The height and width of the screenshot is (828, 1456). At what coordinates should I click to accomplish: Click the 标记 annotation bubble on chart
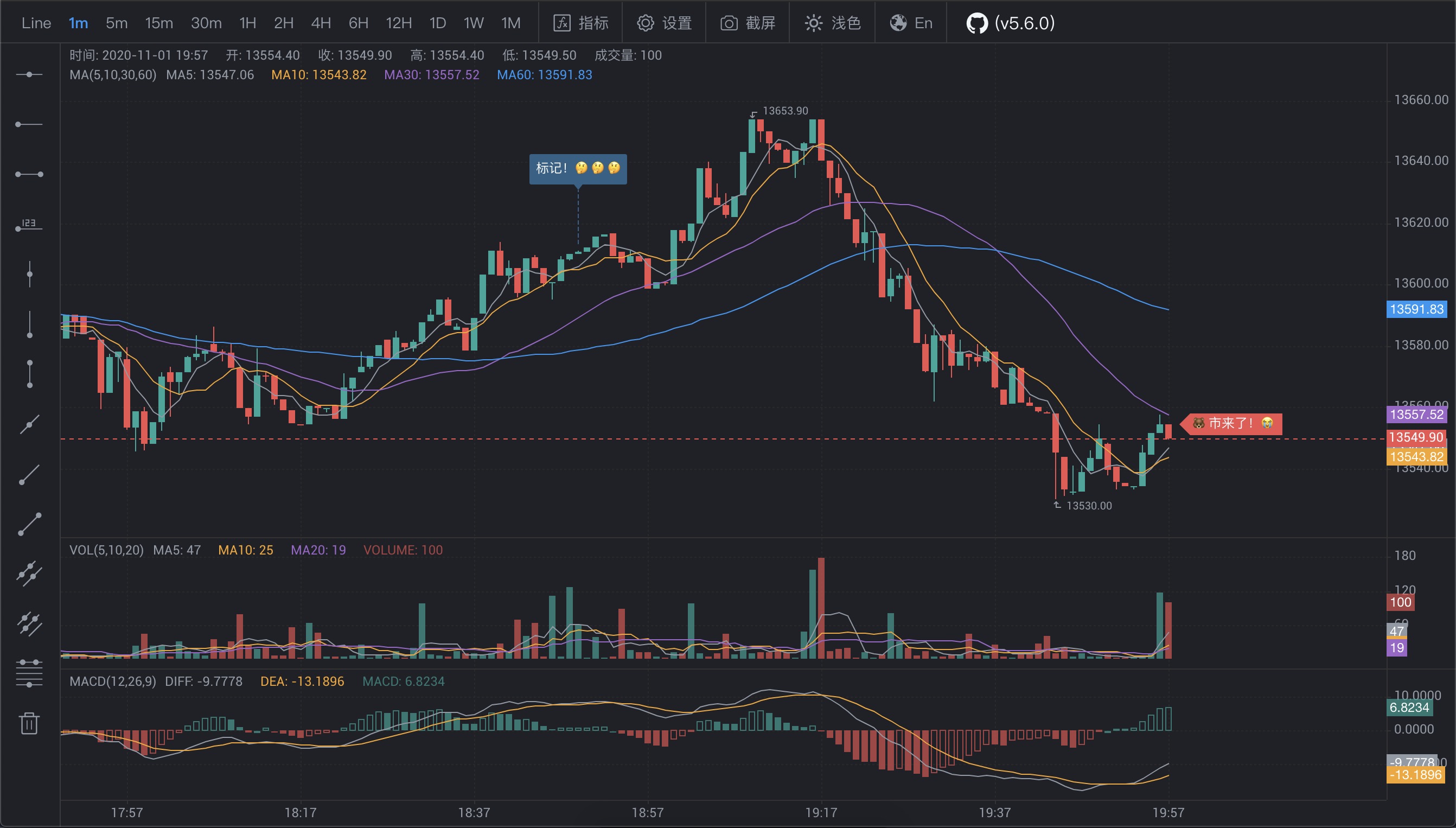[x=578, y=168]
